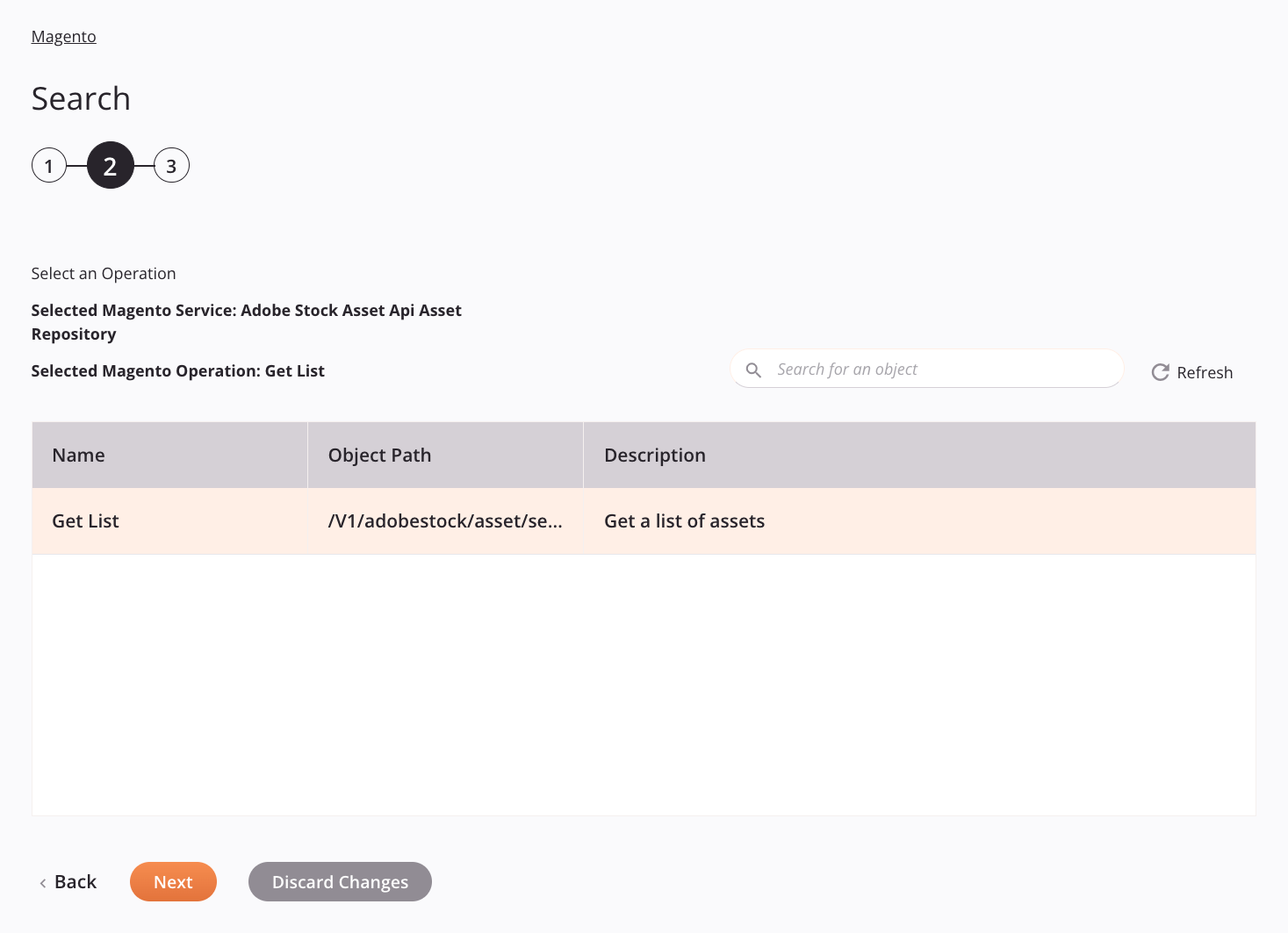Click the 'Selected Magento Service' text line
This screenshot has height=933, width=1288.
(246, 321)
